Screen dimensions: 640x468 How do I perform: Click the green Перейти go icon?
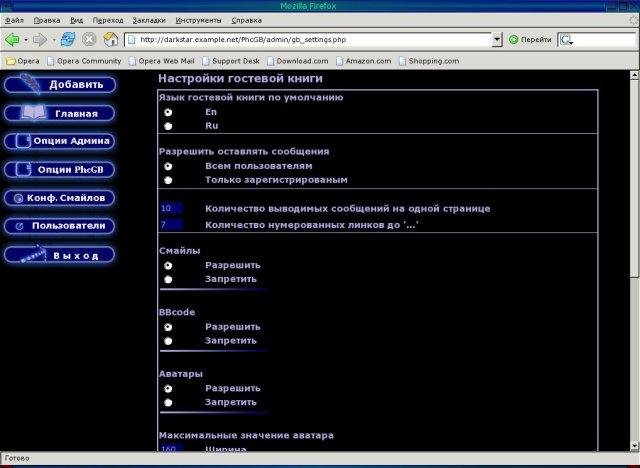pos(513,40)
